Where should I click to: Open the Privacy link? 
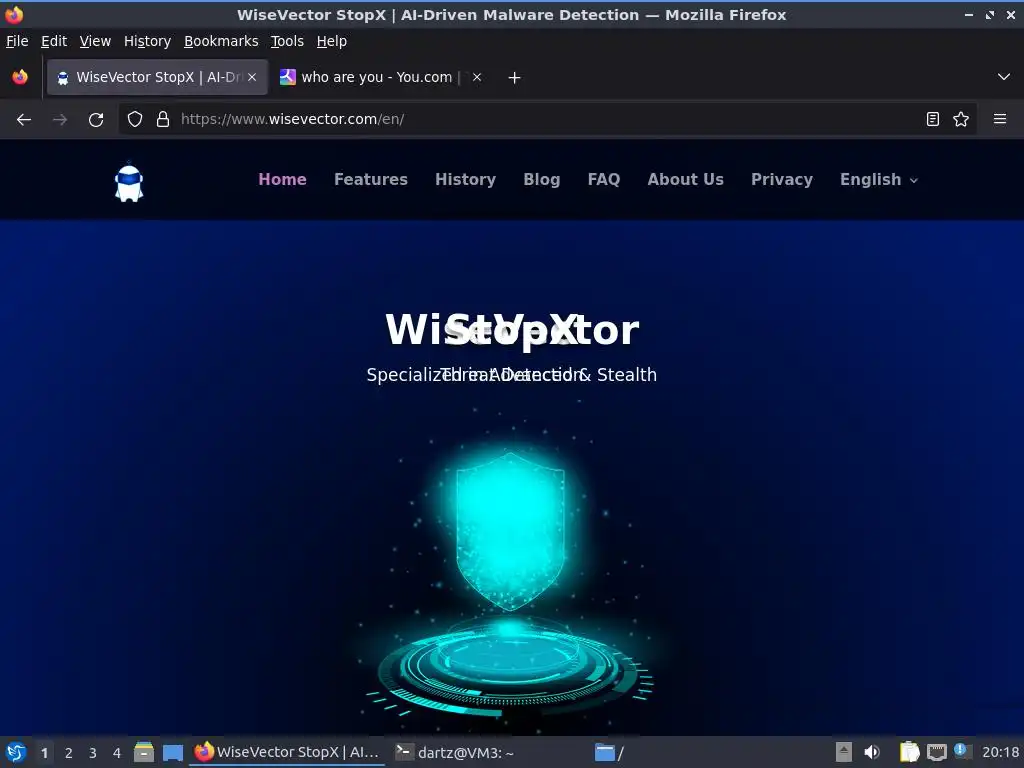(x=782, y=180)
